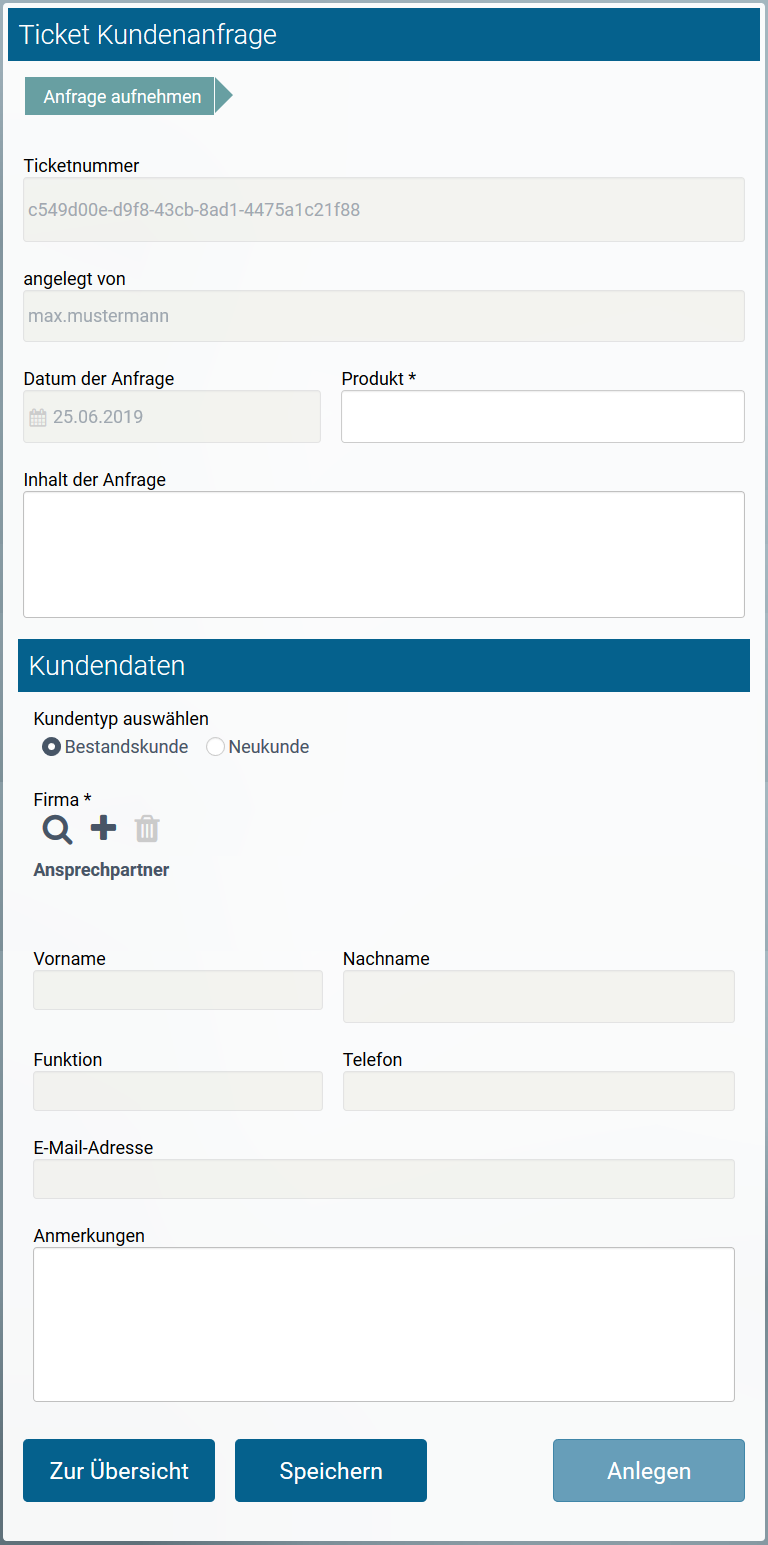Add a new company via the plus icon
This screenshot has height=1545, width=768.
tap(102, 828)
